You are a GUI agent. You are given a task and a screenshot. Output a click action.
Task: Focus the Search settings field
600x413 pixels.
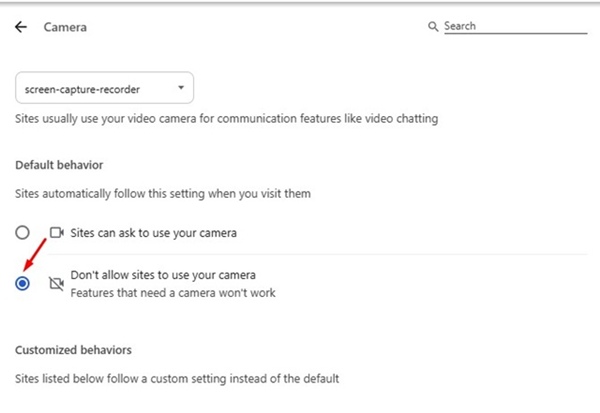point(488,26)
